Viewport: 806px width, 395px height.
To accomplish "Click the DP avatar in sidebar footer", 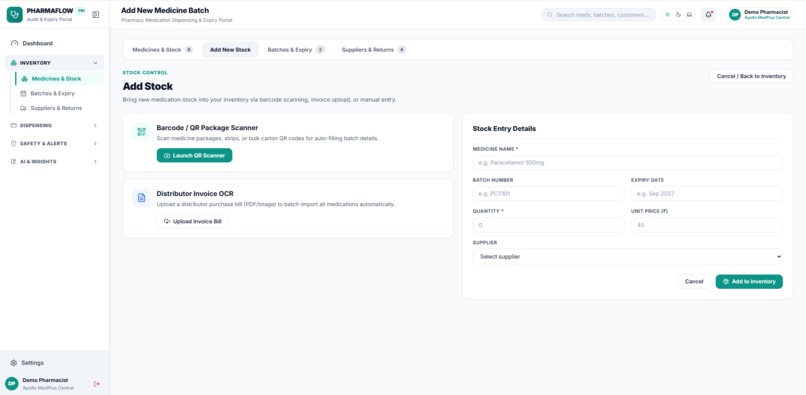I will (x=12, y=384).
